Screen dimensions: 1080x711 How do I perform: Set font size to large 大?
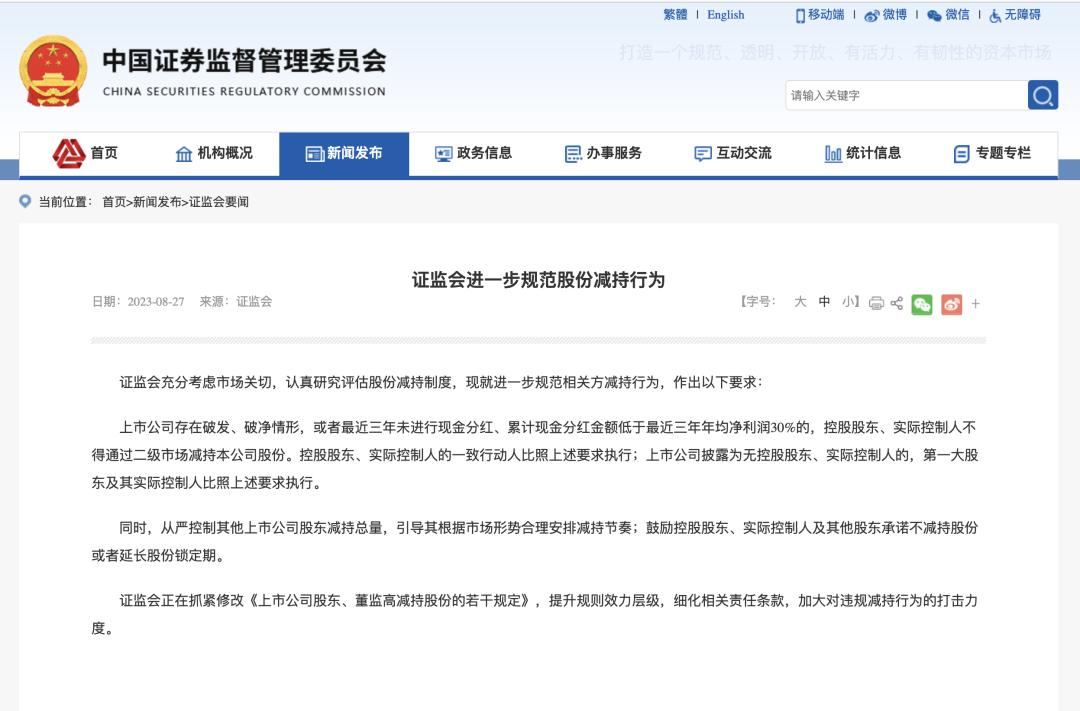pos(800,301)
